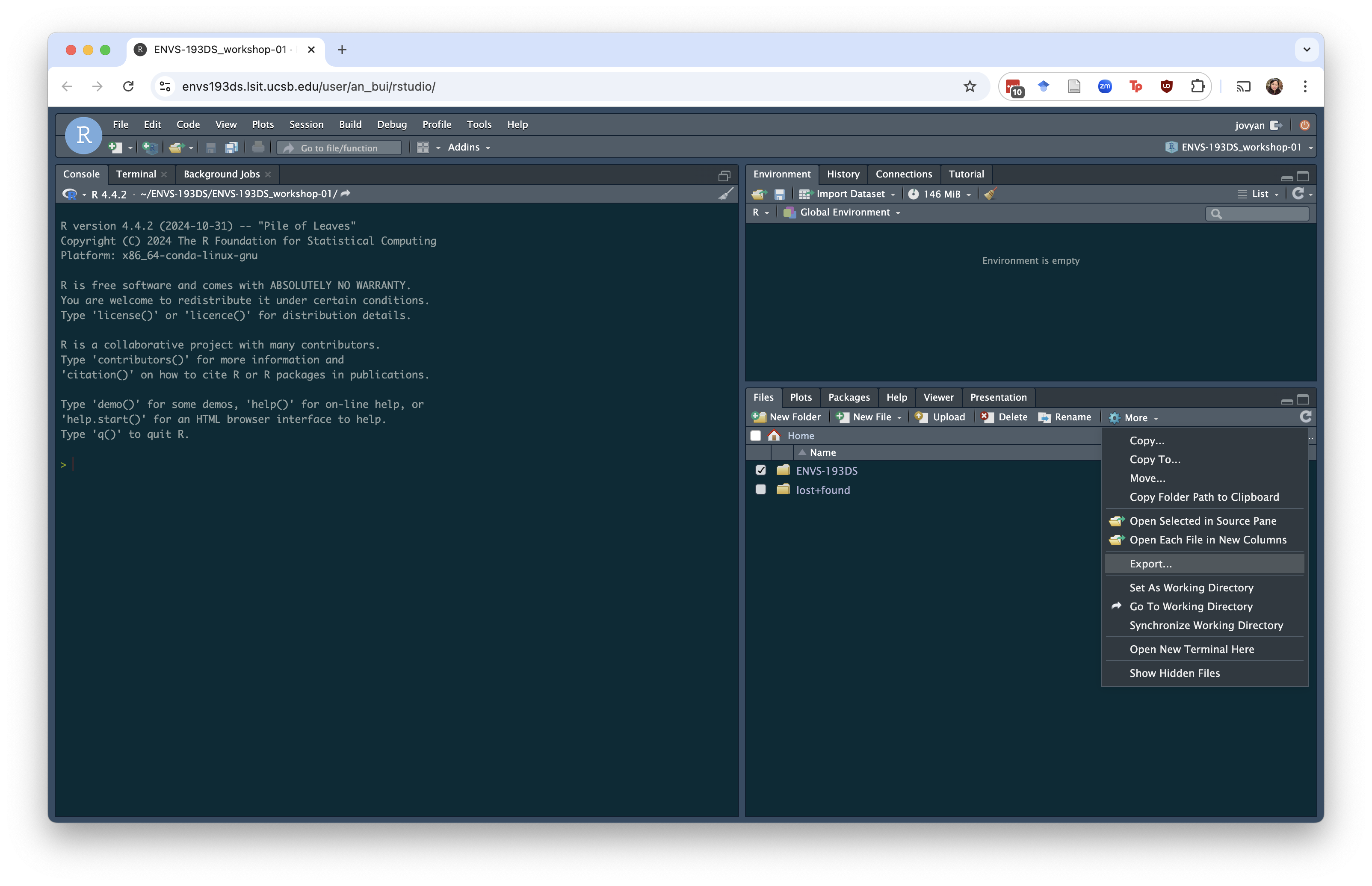Click the new file icon in main toolbar
This screenshot has width=1372, height=886.
pyautogui.click(x=115, y=148)
